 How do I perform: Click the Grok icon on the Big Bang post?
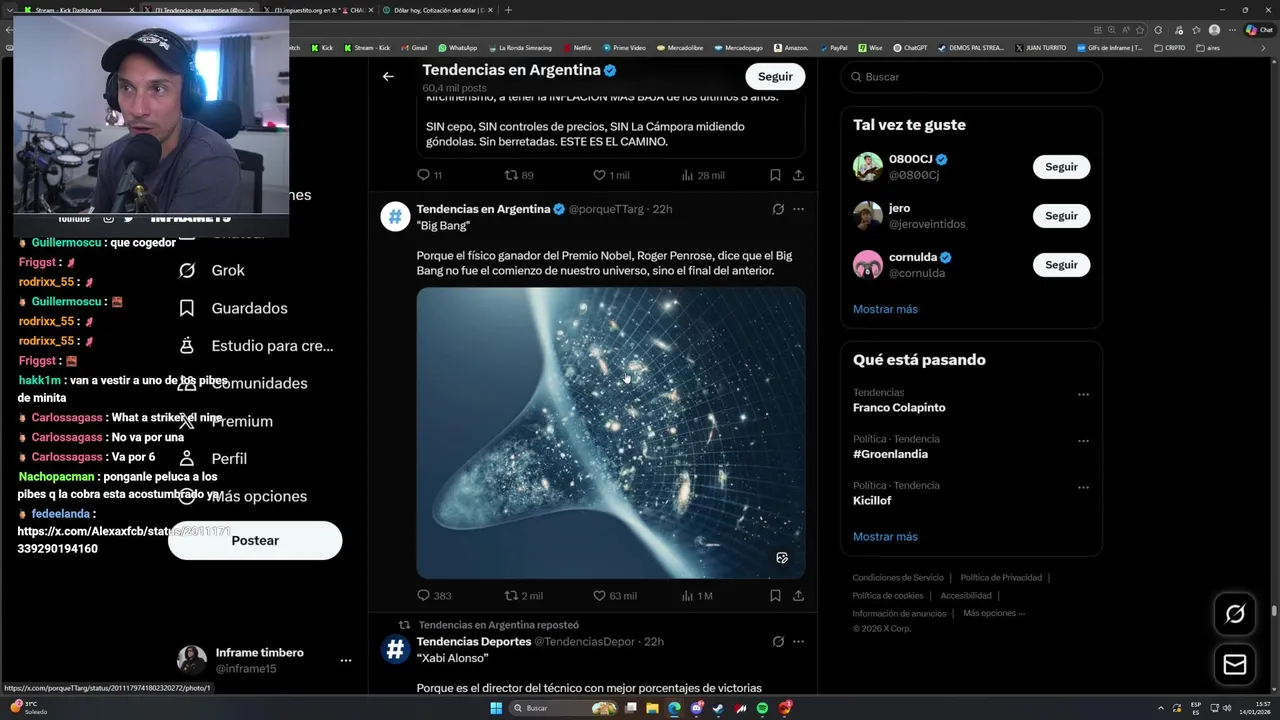coord(778,209)
